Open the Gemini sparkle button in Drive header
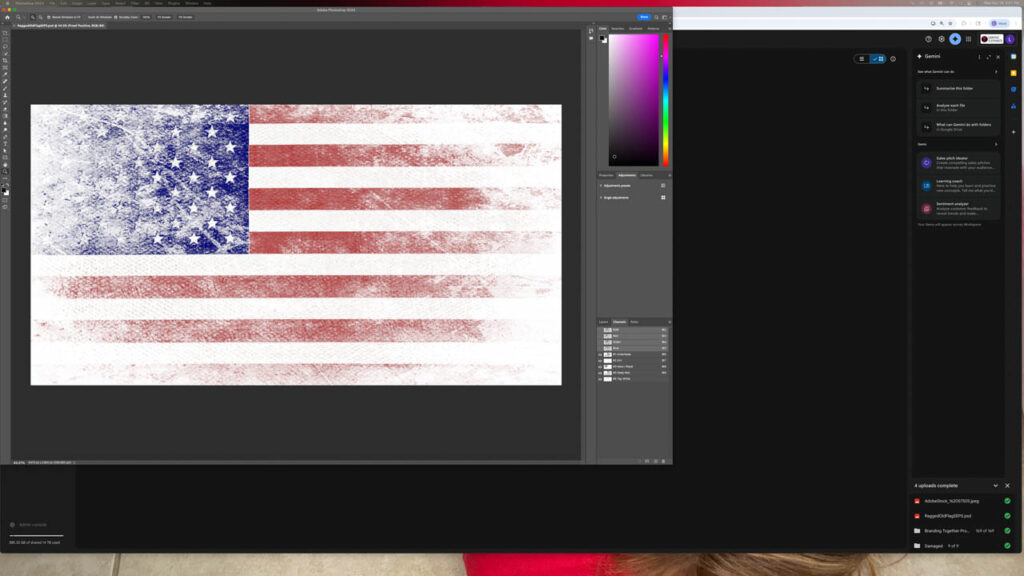The image size is (1024, 576). click(x=955, y=39)
